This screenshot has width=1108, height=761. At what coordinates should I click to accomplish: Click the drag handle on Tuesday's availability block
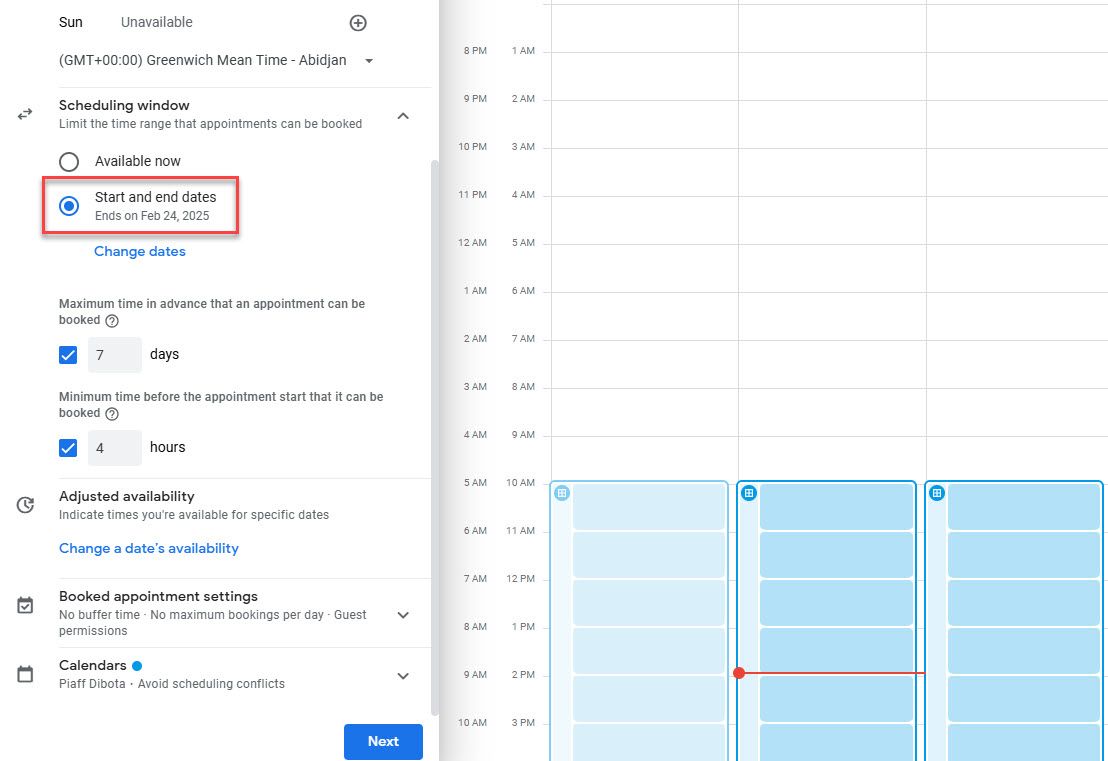coord(749,492)
